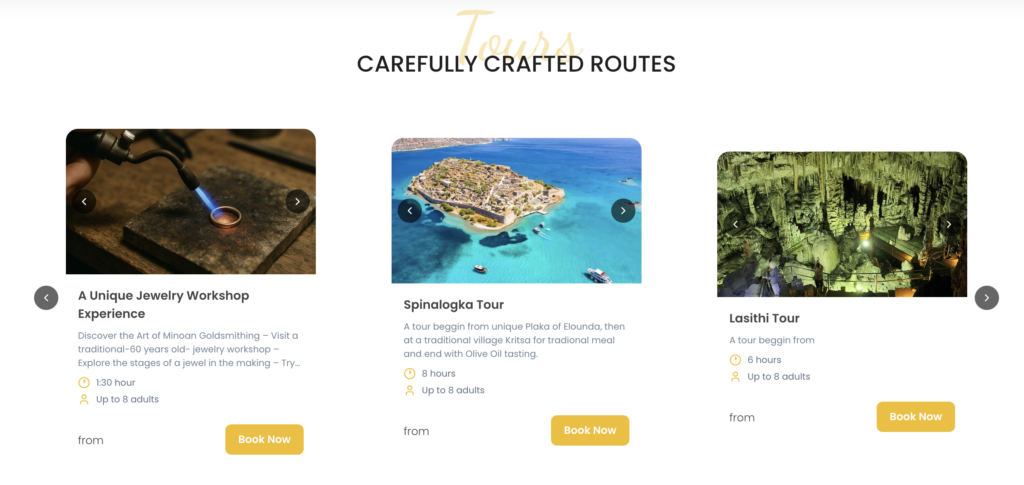
Task: Open A Unique Jewelry Workshop Experience title
Action: [x=163, y=305]
